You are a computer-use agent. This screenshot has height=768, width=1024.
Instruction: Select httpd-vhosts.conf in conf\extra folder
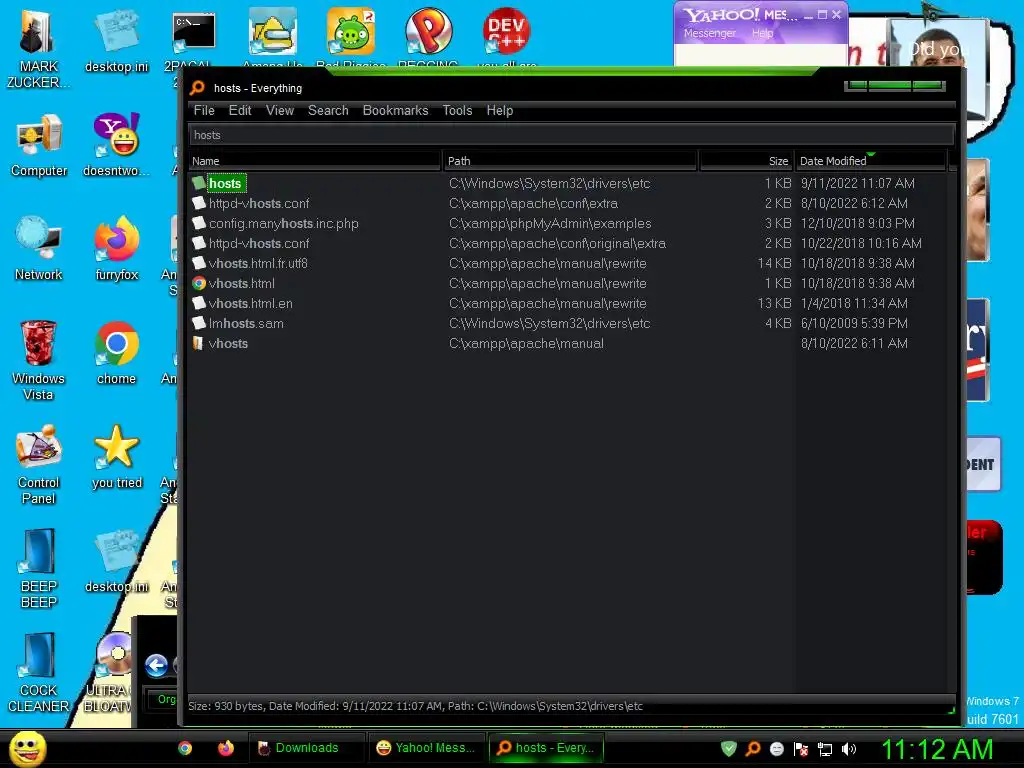point(259,204)
